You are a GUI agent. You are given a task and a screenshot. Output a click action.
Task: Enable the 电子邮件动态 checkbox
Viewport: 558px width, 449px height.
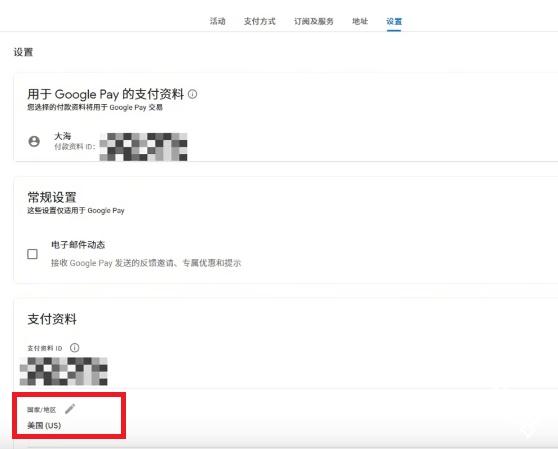[32, 254]
